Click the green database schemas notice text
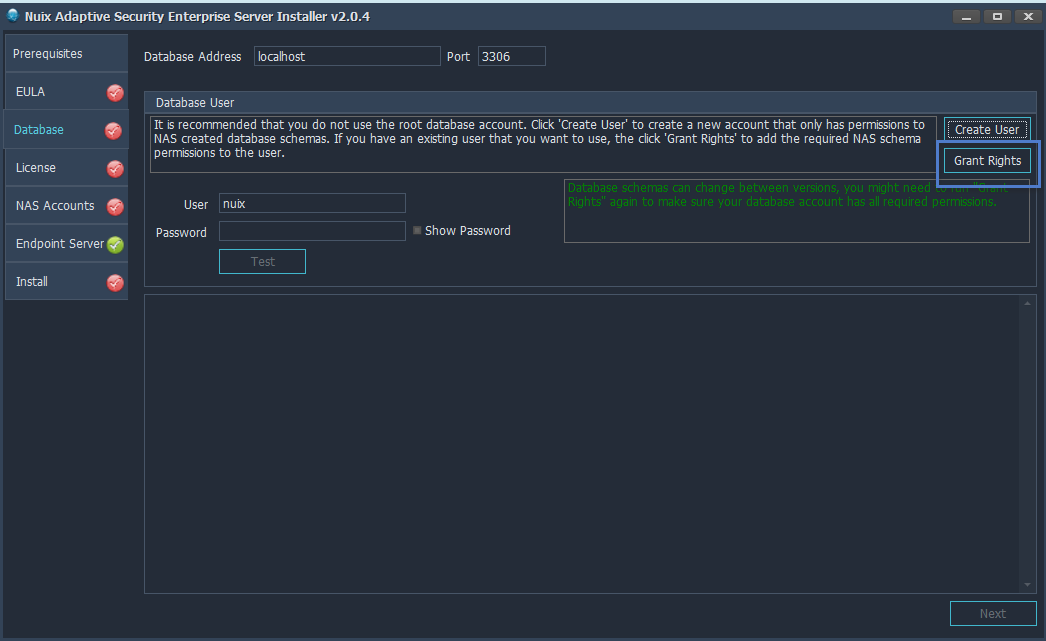The image size is (1046, 641). 788,195
